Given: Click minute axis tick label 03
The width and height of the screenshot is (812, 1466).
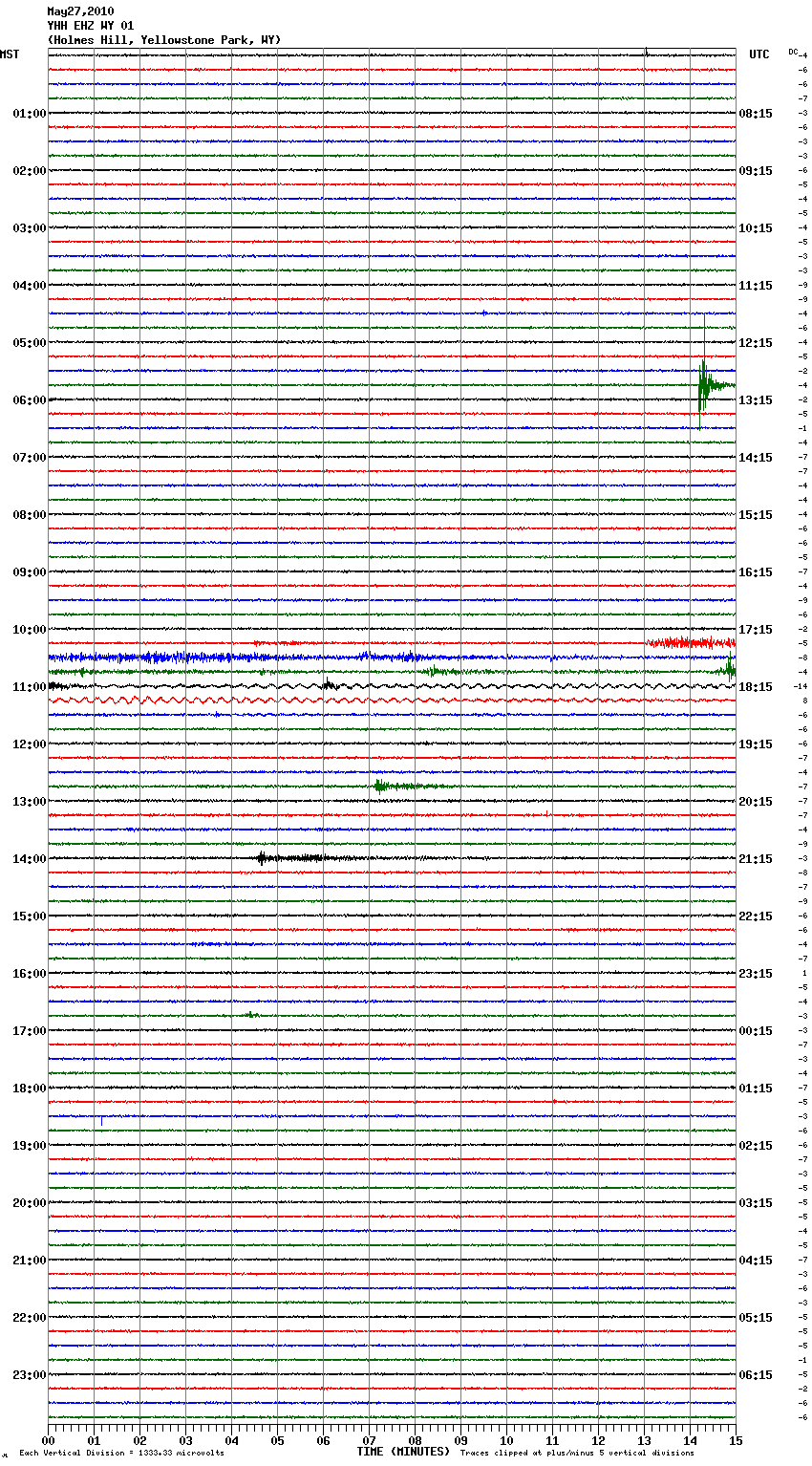Looking at the screenshot, I should click(x=186, y=1440).
